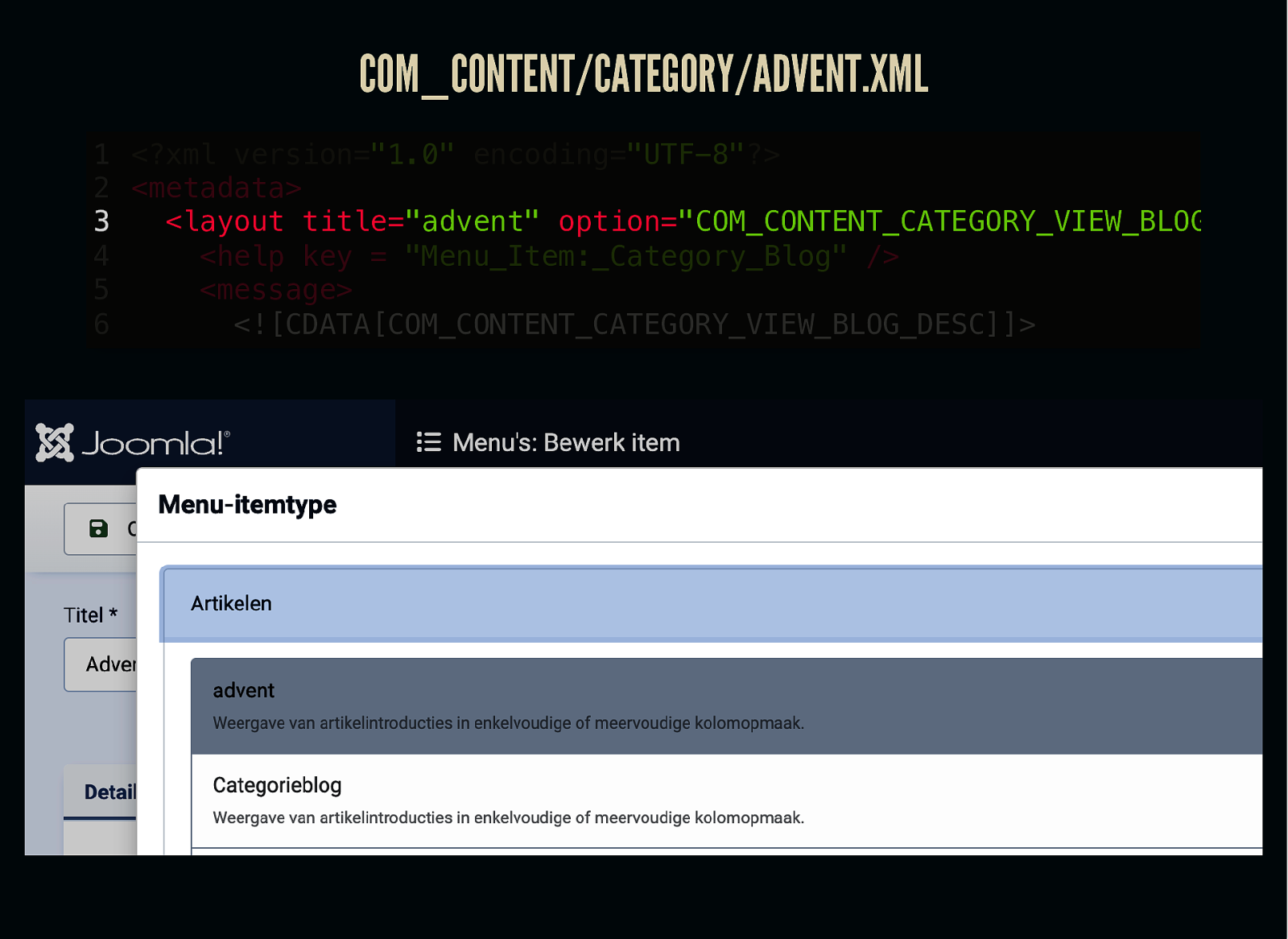Click the xml version declaration on line 1
The width and height of the screenshot is (1288, 939).
click(x=455, y=154)
